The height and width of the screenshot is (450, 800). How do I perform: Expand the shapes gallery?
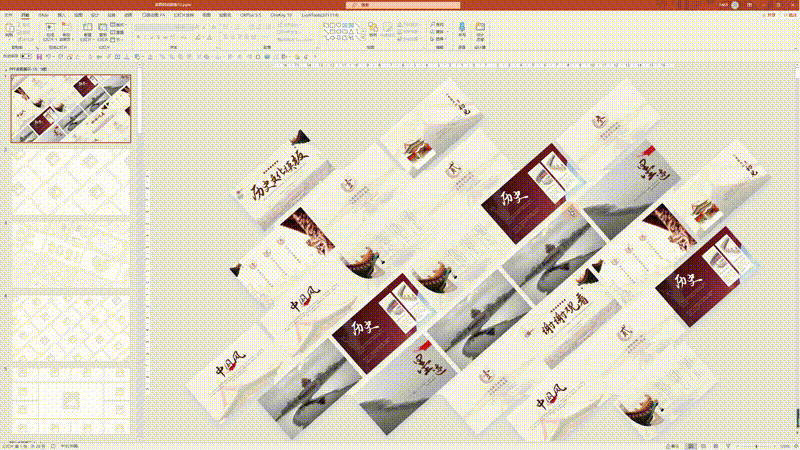coord(363,39)
